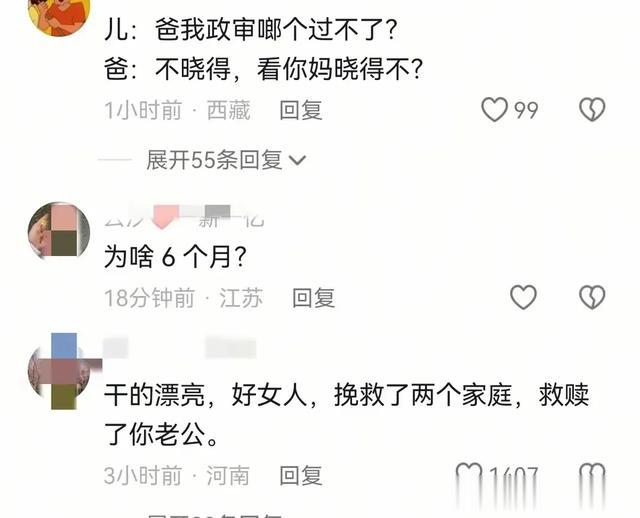The image size is (640, 518).
Task: Like the Tibet comment with 99 likes
Action: 494,110
